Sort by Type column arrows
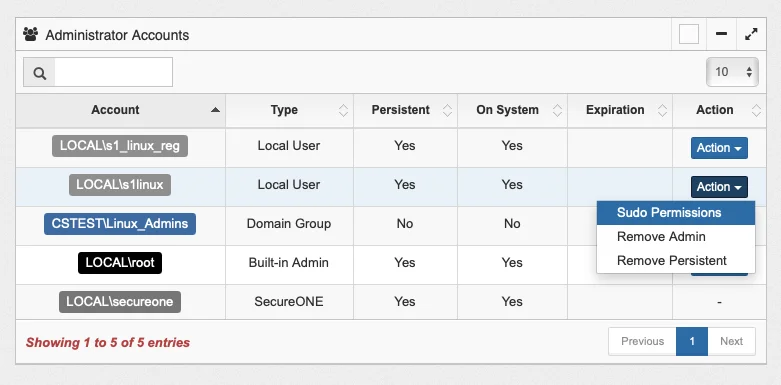The height and width of the screenshot is (385, 781). (343, 110)
